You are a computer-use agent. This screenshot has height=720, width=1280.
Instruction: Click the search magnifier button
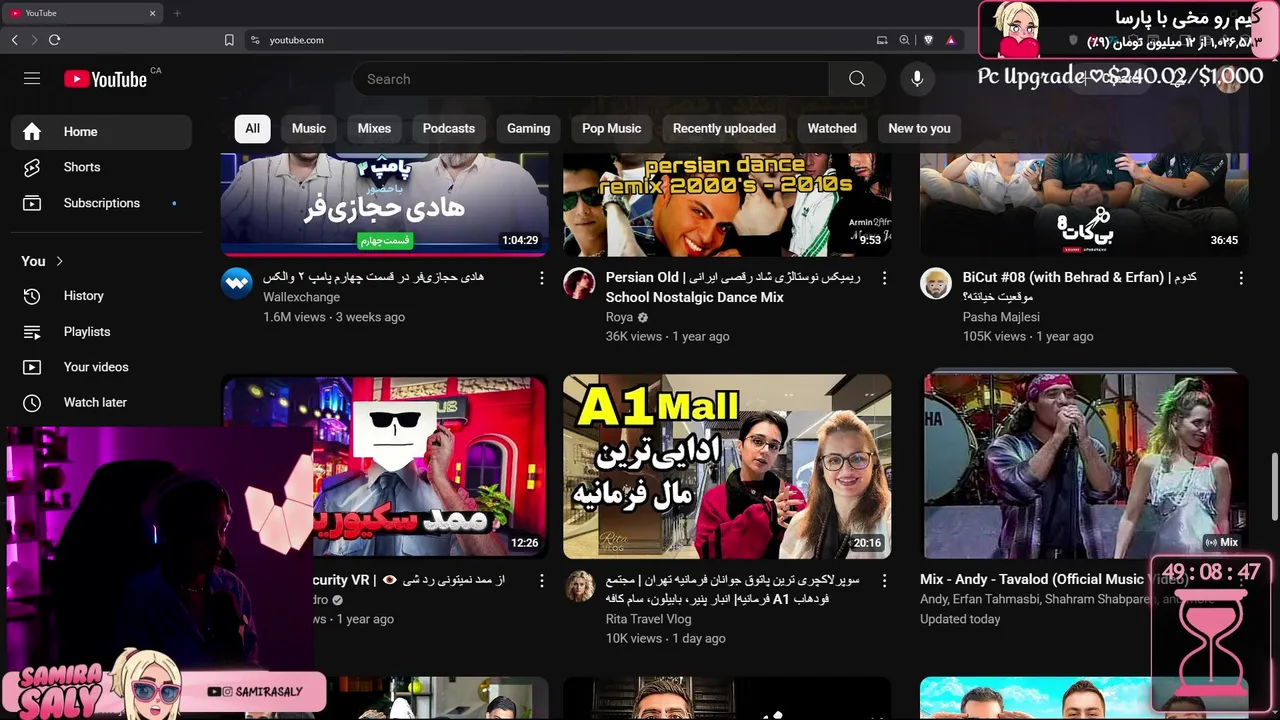coord(857,79)
